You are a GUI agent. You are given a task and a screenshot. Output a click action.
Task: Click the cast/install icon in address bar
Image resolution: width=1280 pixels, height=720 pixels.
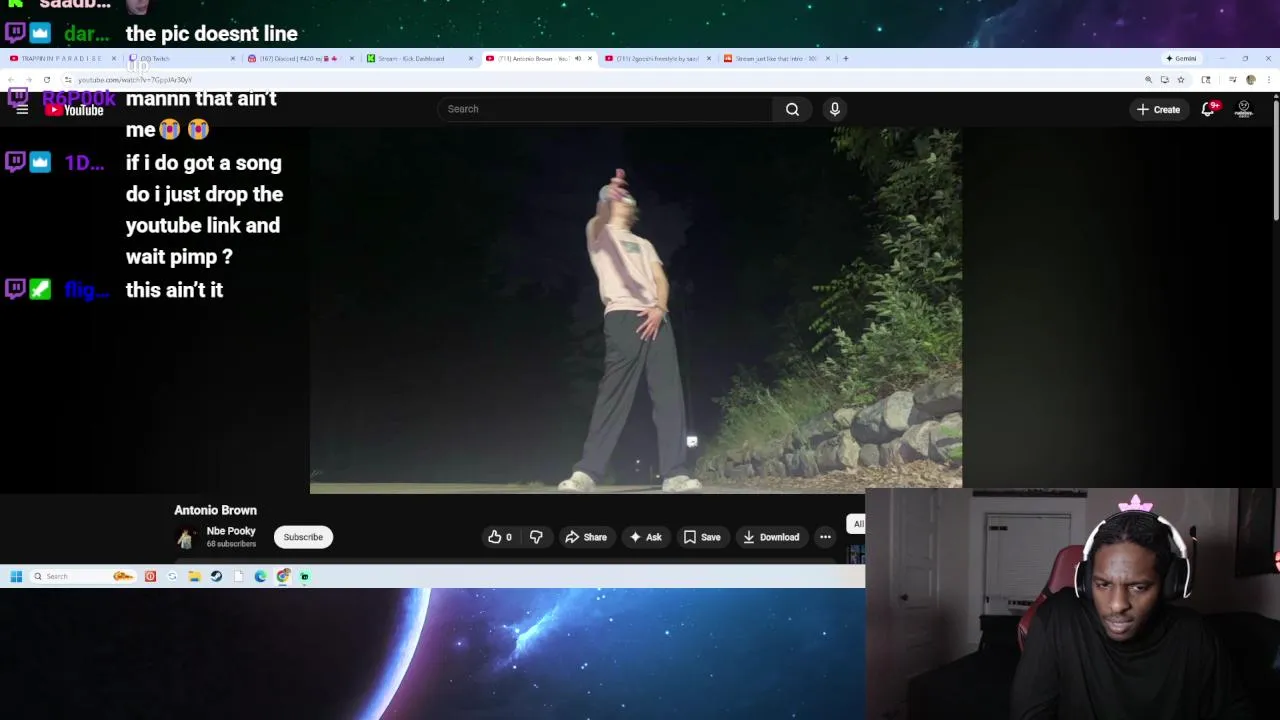coord(1164,79)
